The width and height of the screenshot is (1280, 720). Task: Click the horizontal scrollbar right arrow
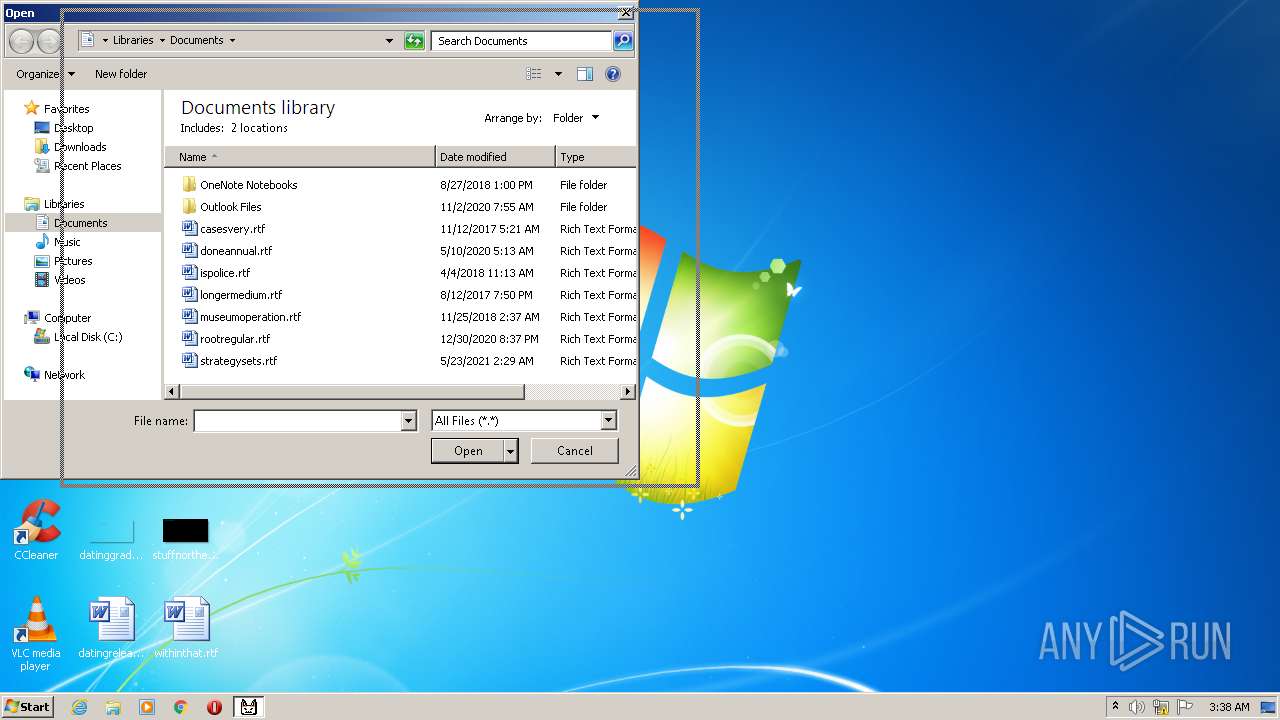[628, 392]
